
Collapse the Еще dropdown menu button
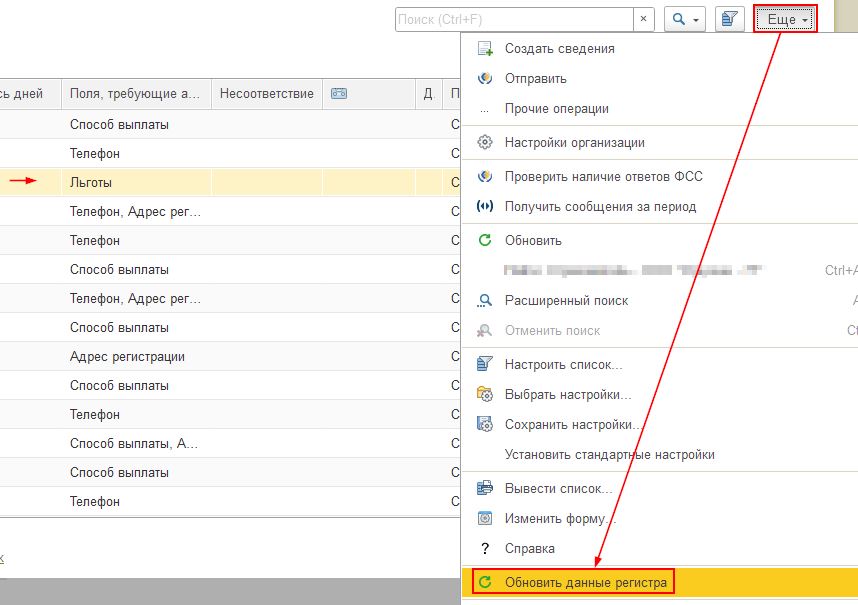point(785,20)
